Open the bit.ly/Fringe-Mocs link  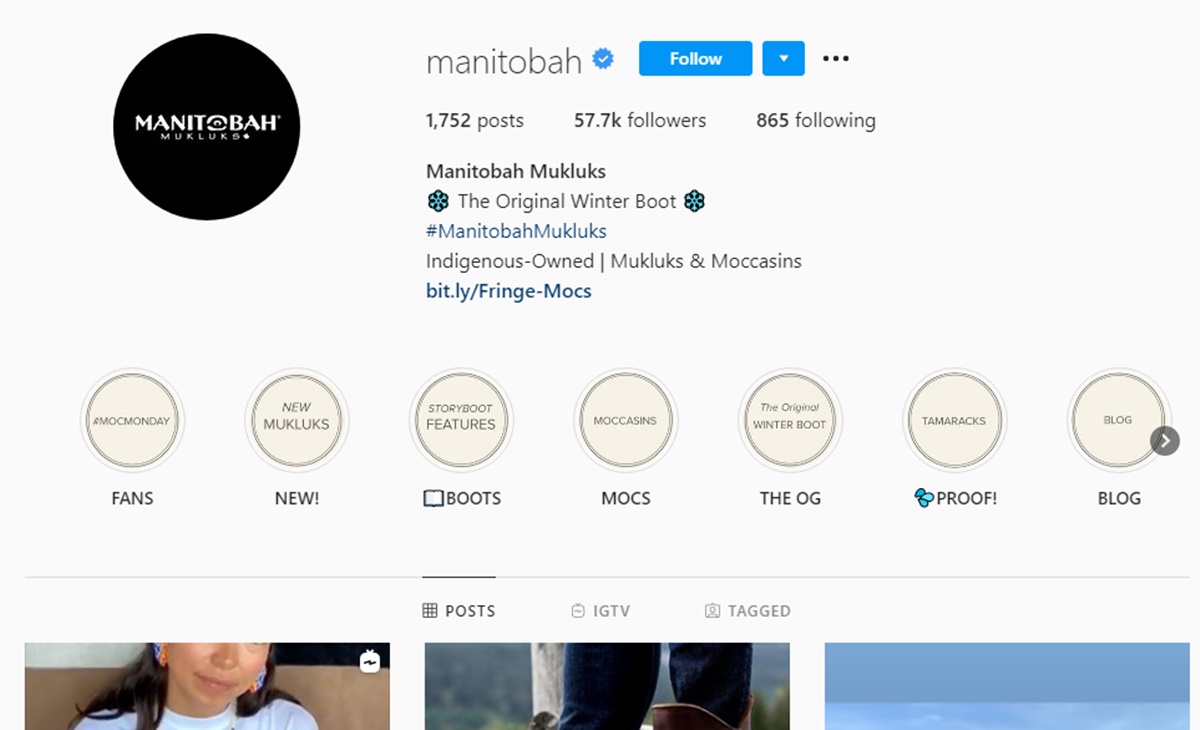click(x=509, y=292)
